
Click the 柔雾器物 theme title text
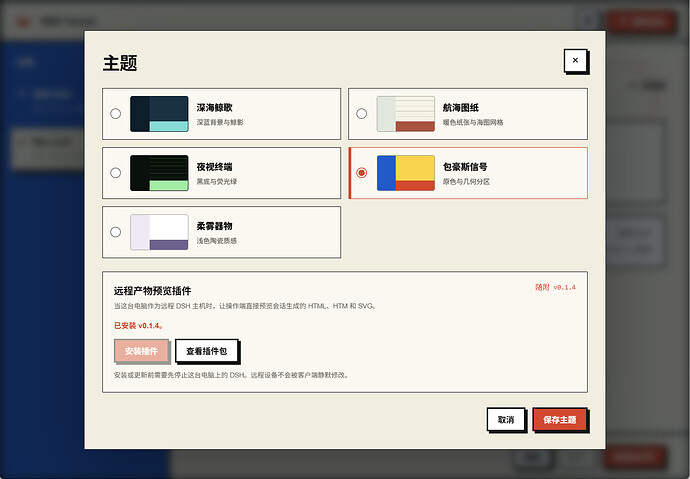click(214, 226)
